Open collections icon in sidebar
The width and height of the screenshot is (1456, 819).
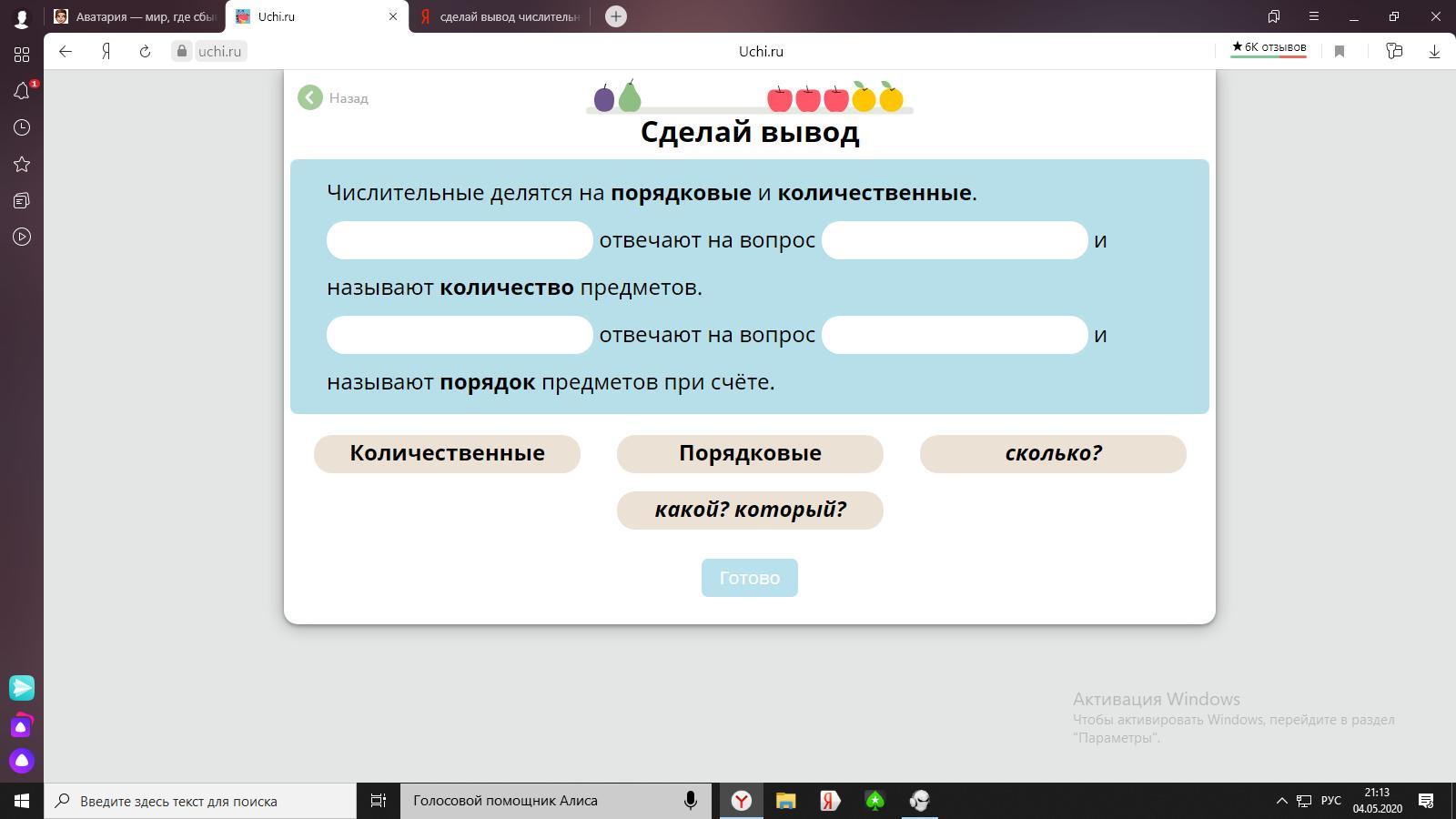22,200
